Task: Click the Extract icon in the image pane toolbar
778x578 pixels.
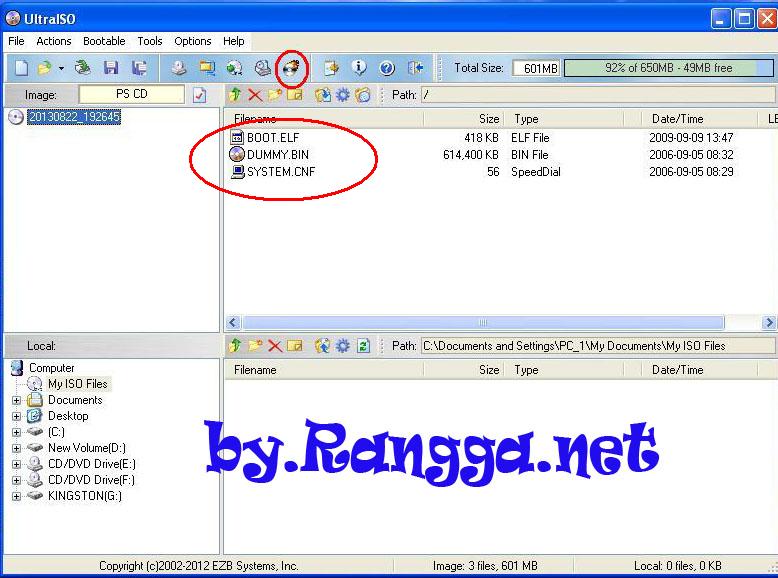Action: tap(323, 94)
